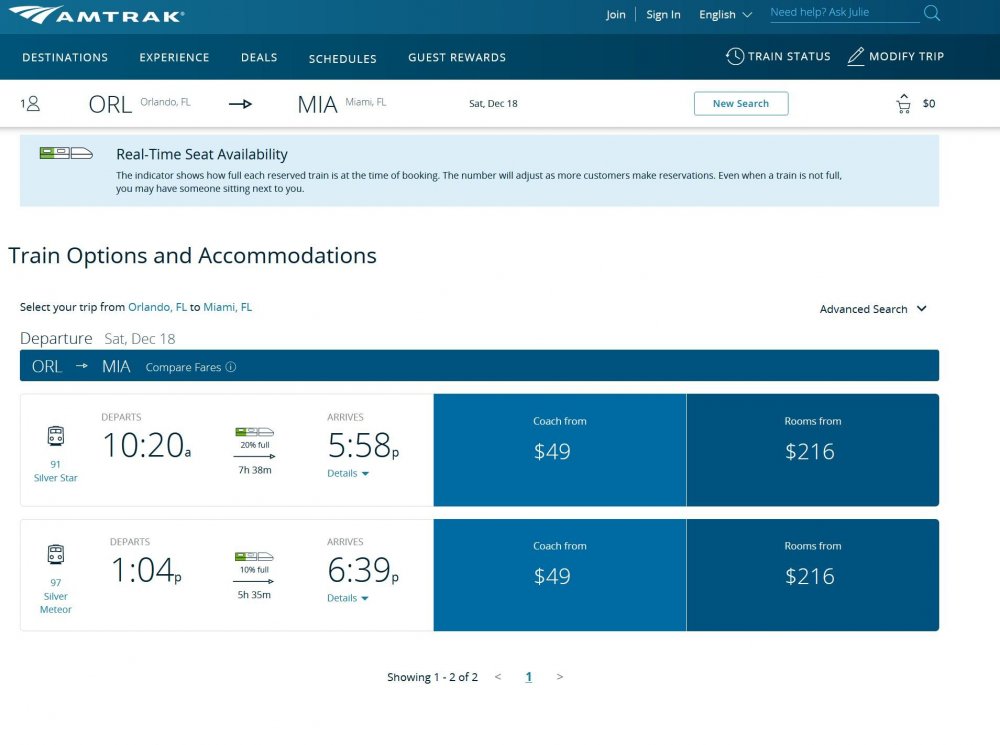The height and width of the screenshot is (745, 1000).
Task: Click the Modify Trip pencil icon
Action: coord(855,56)
